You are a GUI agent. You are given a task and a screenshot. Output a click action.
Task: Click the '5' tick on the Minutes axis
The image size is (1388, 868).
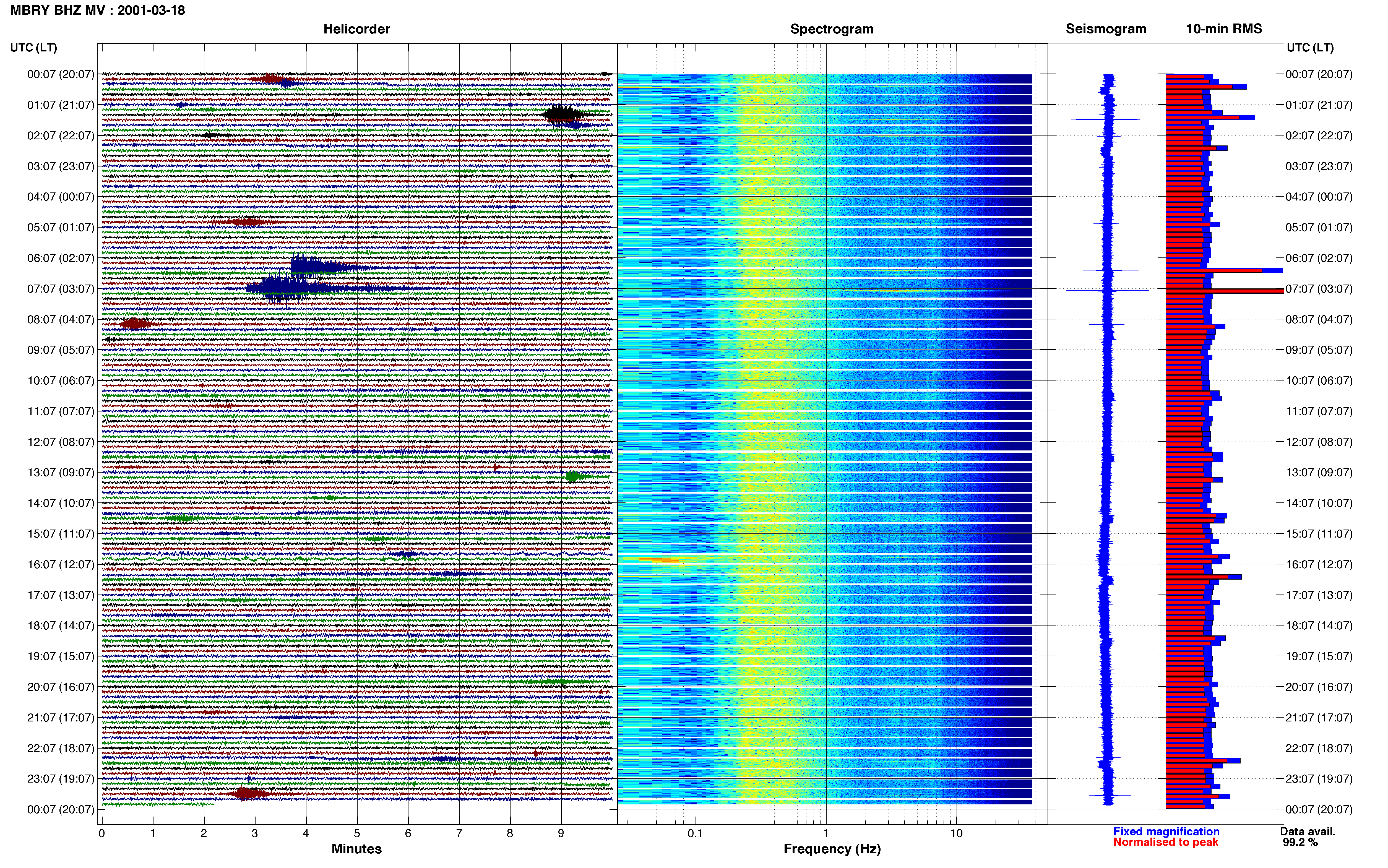[x=357, y=833]
